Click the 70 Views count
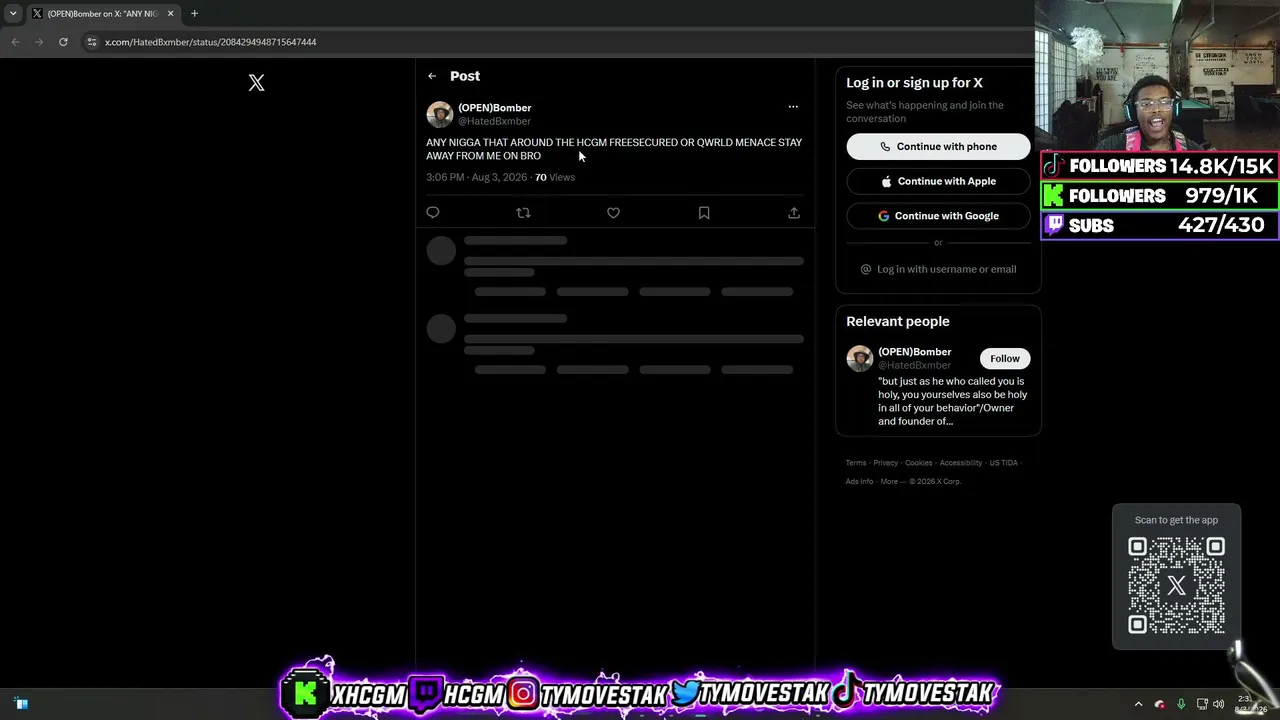This screenshot has height=720, width=1280. pos(555,177)
